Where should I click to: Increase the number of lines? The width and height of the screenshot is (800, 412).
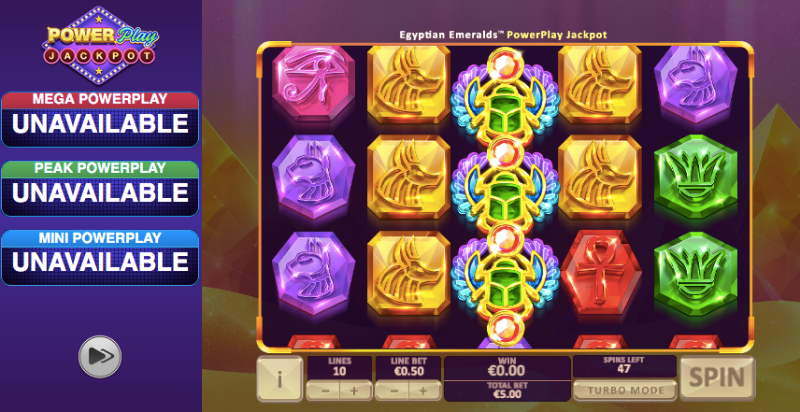point(356,391)
